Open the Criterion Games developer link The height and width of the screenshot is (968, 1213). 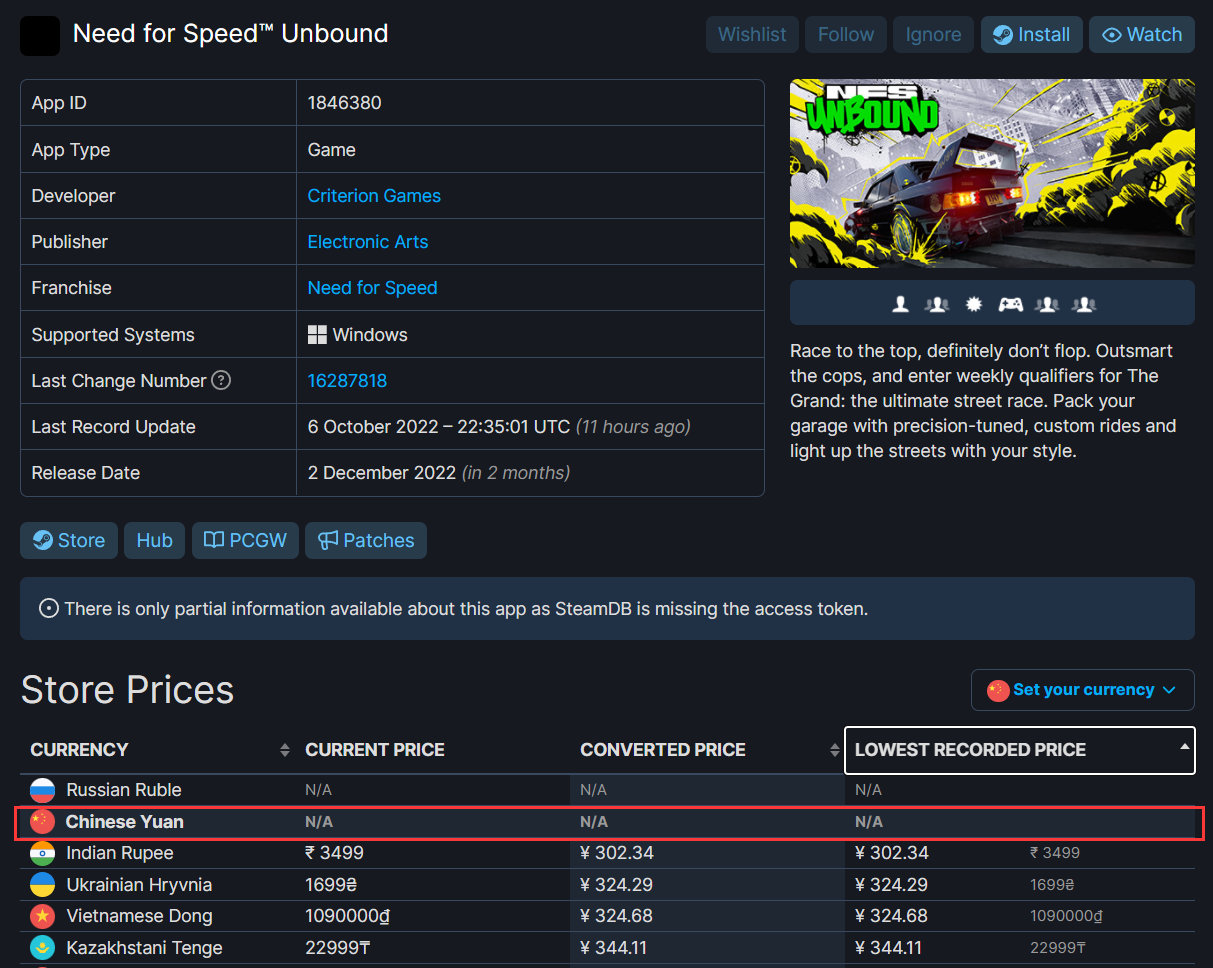pyautogui.click(x=374, y=196)
